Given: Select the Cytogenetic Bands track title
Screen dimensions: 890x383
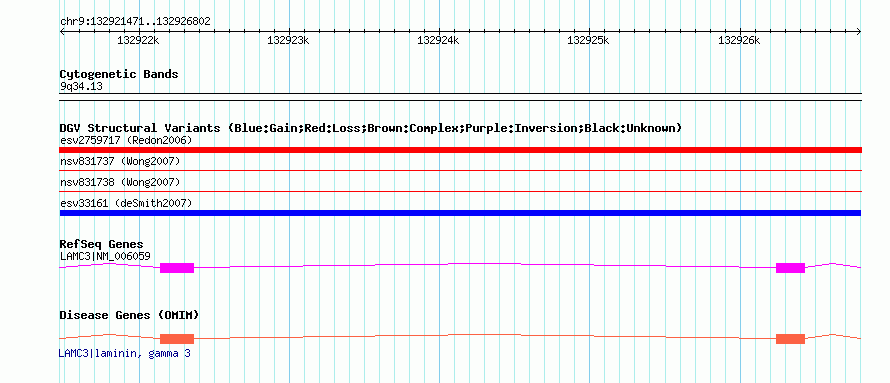Looking at the screenshot, I should point(119,74).
